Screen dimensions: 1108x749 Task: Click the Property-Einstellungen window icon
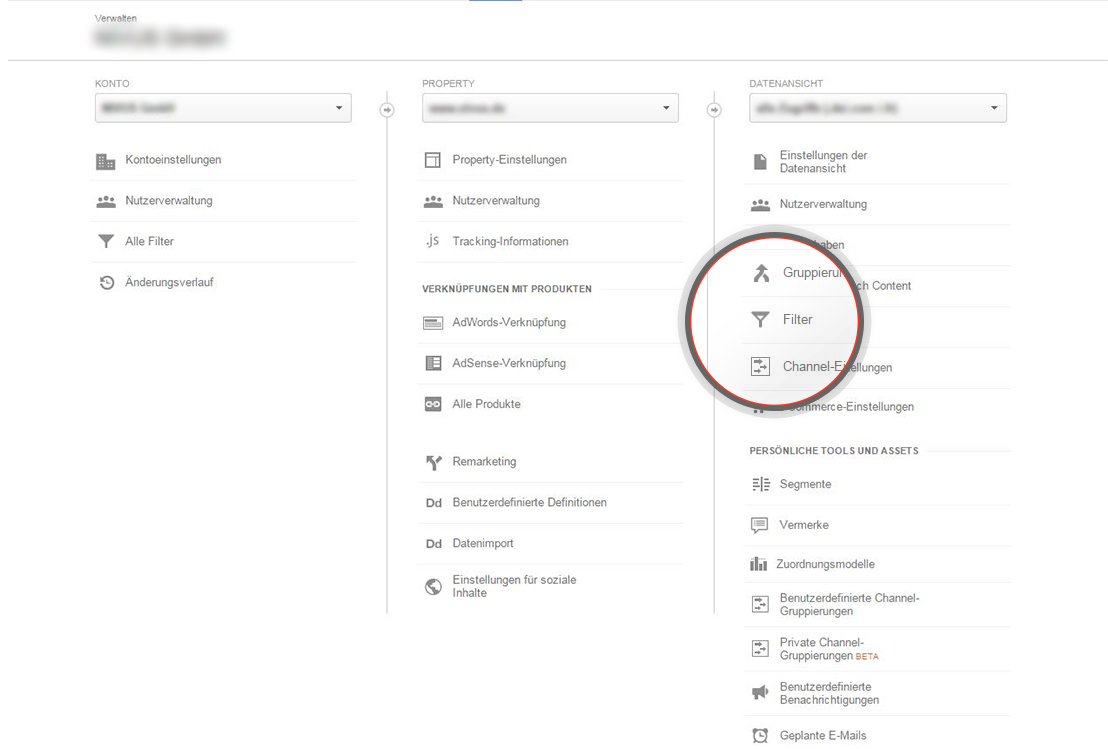[x=432, y=160]
